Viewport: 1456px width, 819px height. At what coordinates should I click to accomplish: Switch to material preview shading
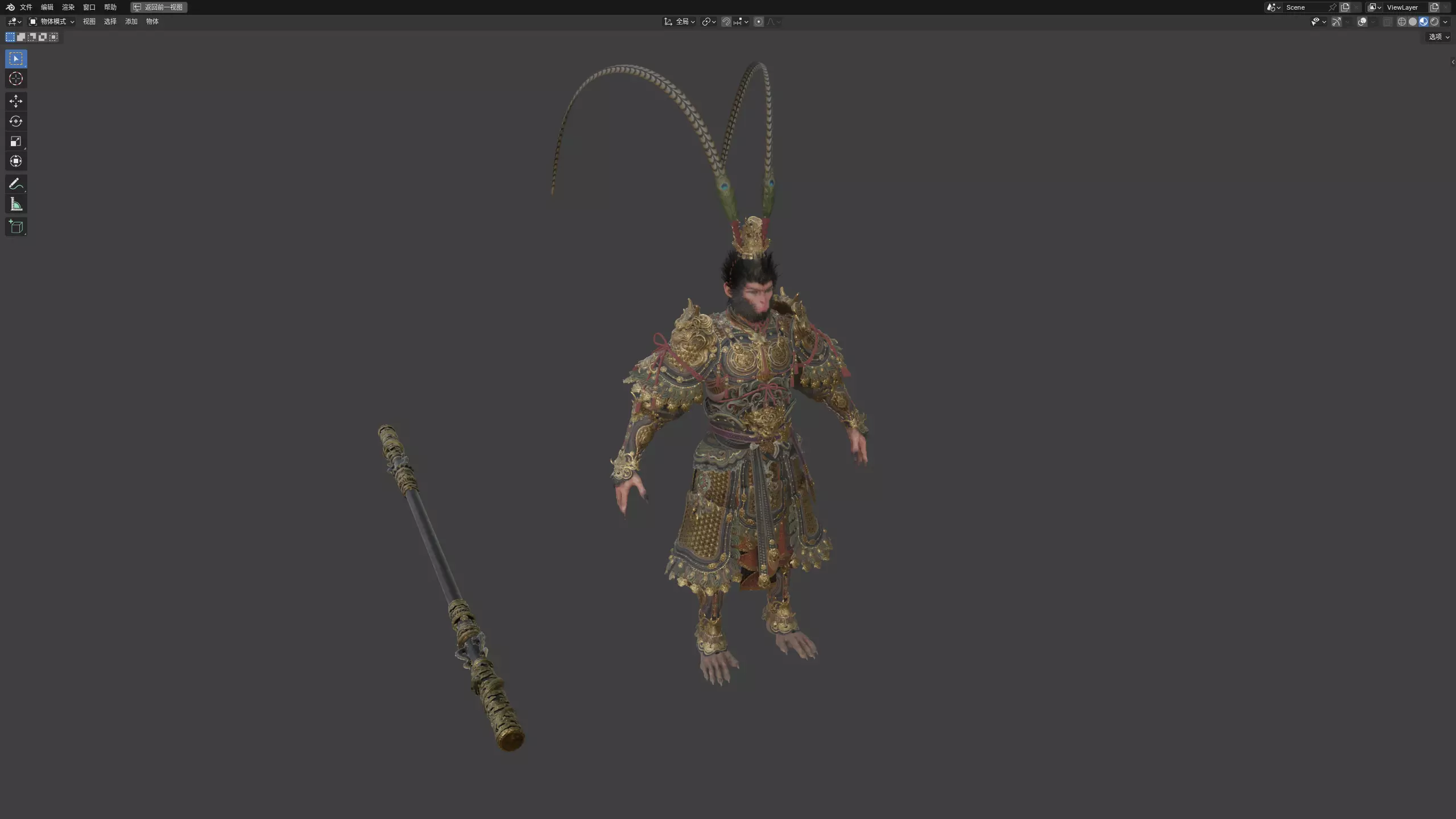(x=1424, y=22)
